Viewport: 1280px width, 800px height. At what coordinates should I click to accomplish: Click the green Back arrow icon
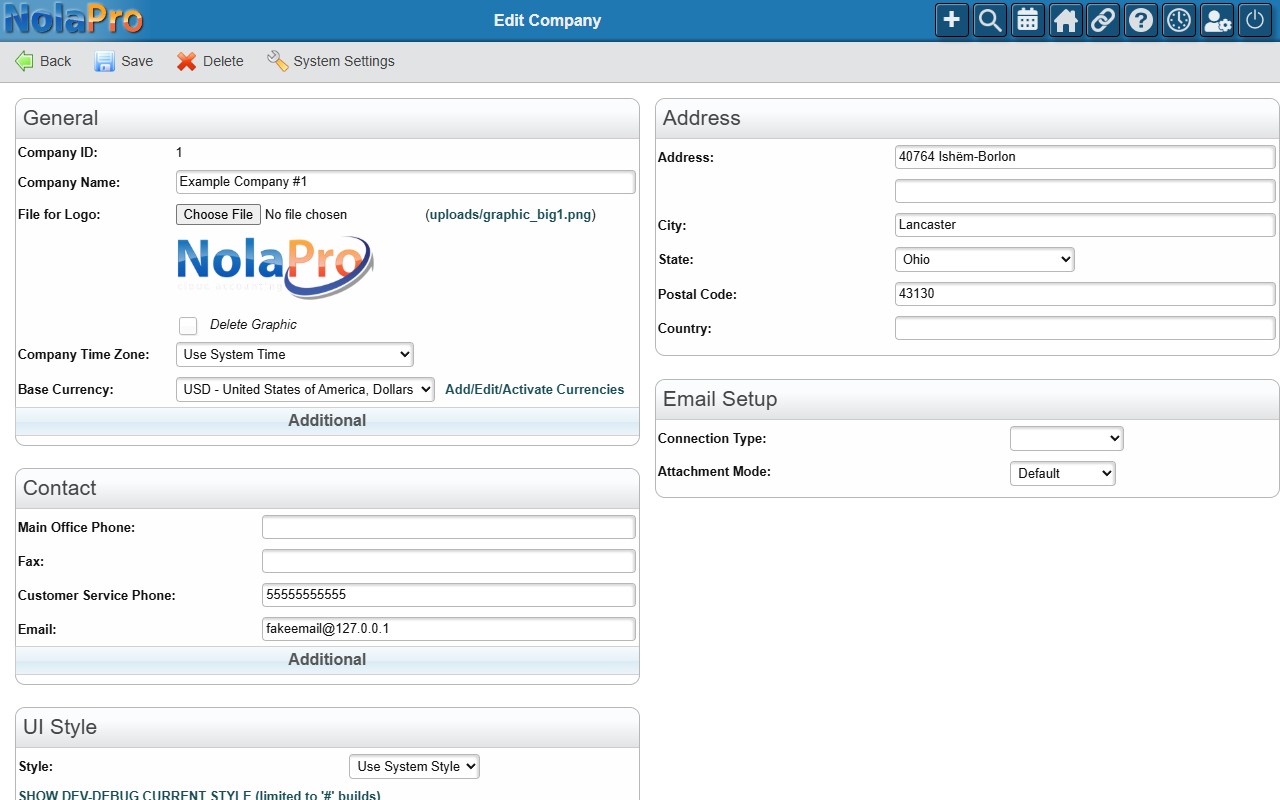pyautogui.click(x=24, y=61)
